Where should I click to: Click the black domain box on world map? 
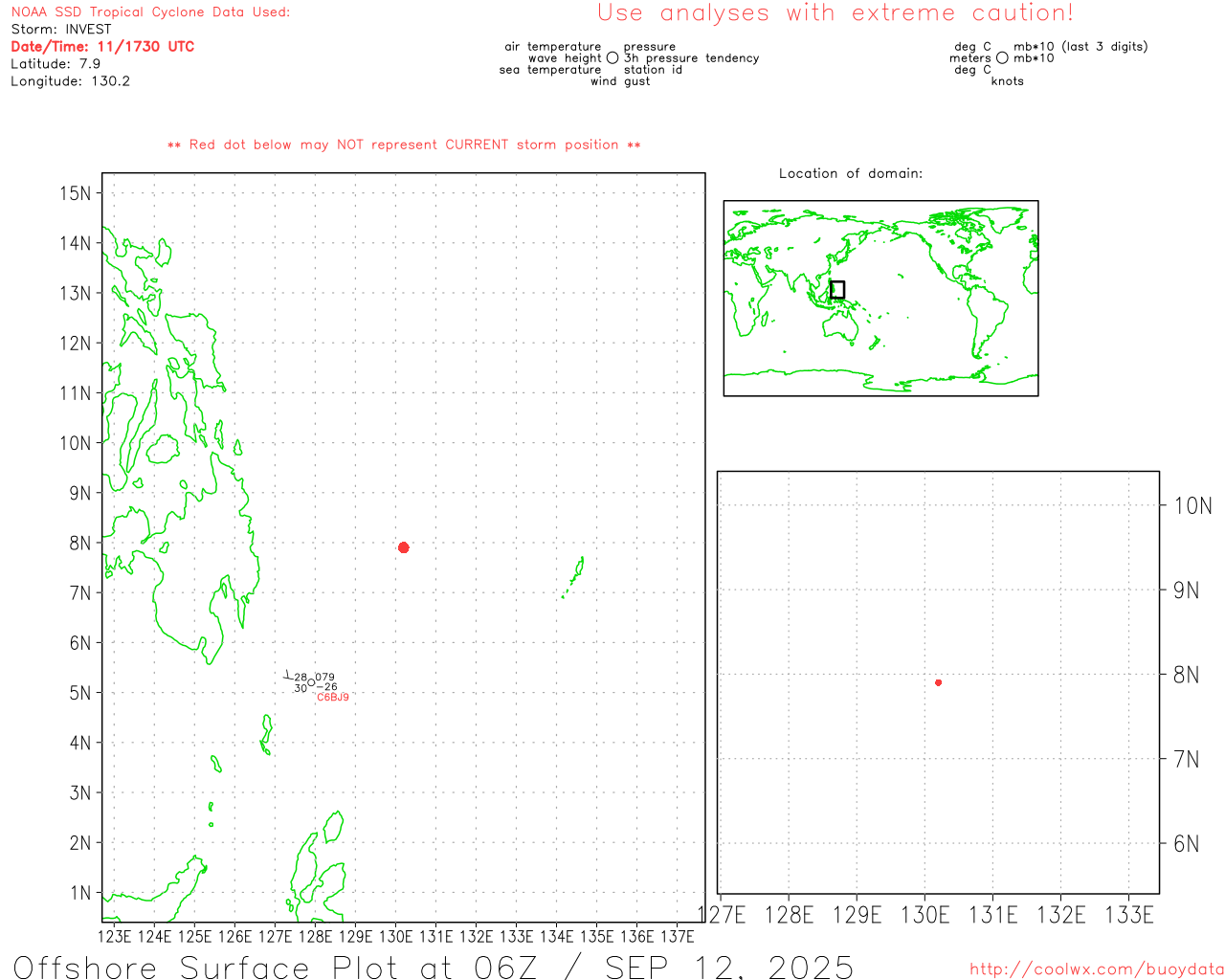837,289
